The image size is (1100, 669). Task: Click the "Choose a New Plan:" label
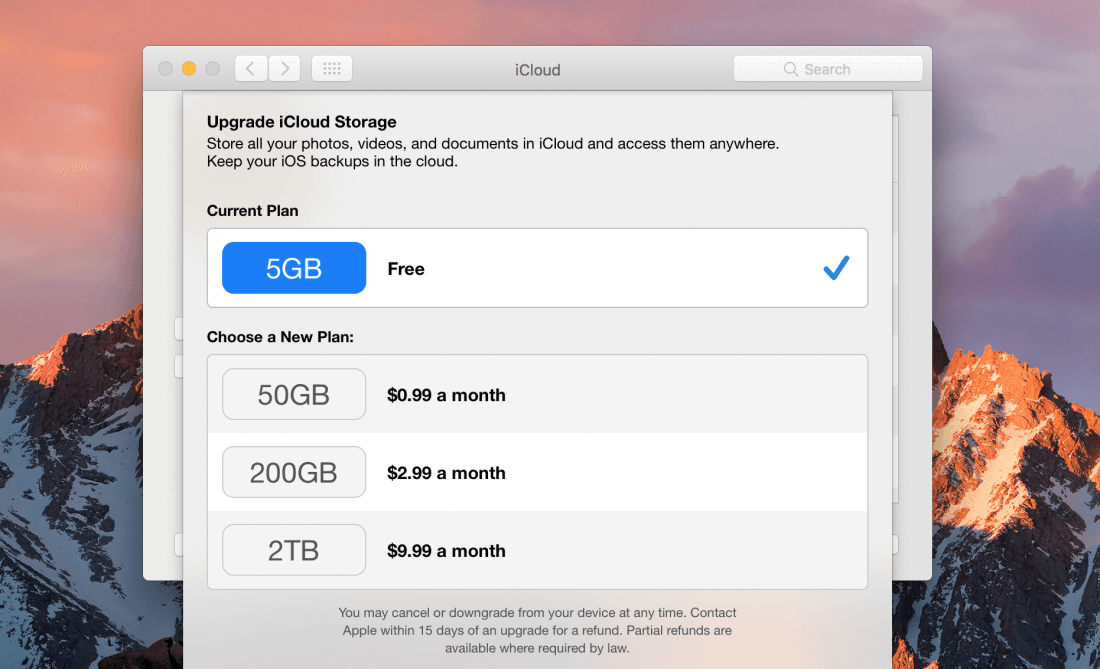pyautogui.click(x=280, y=337)
